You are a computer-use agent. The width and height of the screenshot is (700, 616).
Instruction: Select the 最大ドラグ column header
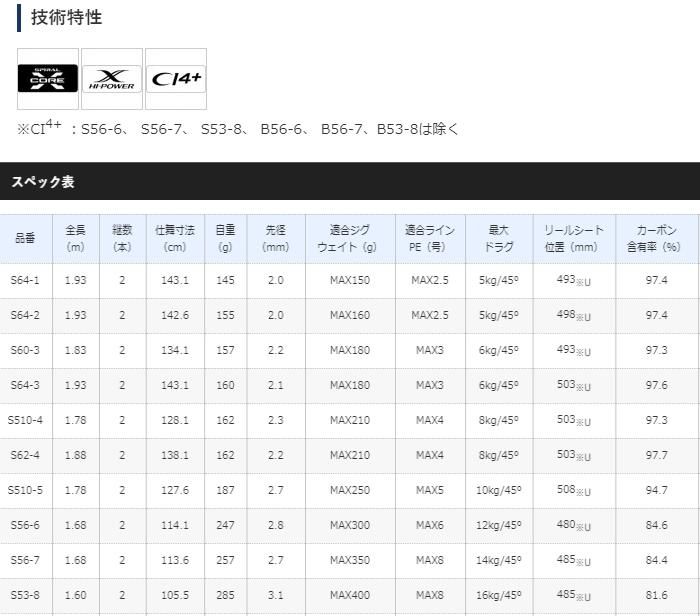(498, 238)
